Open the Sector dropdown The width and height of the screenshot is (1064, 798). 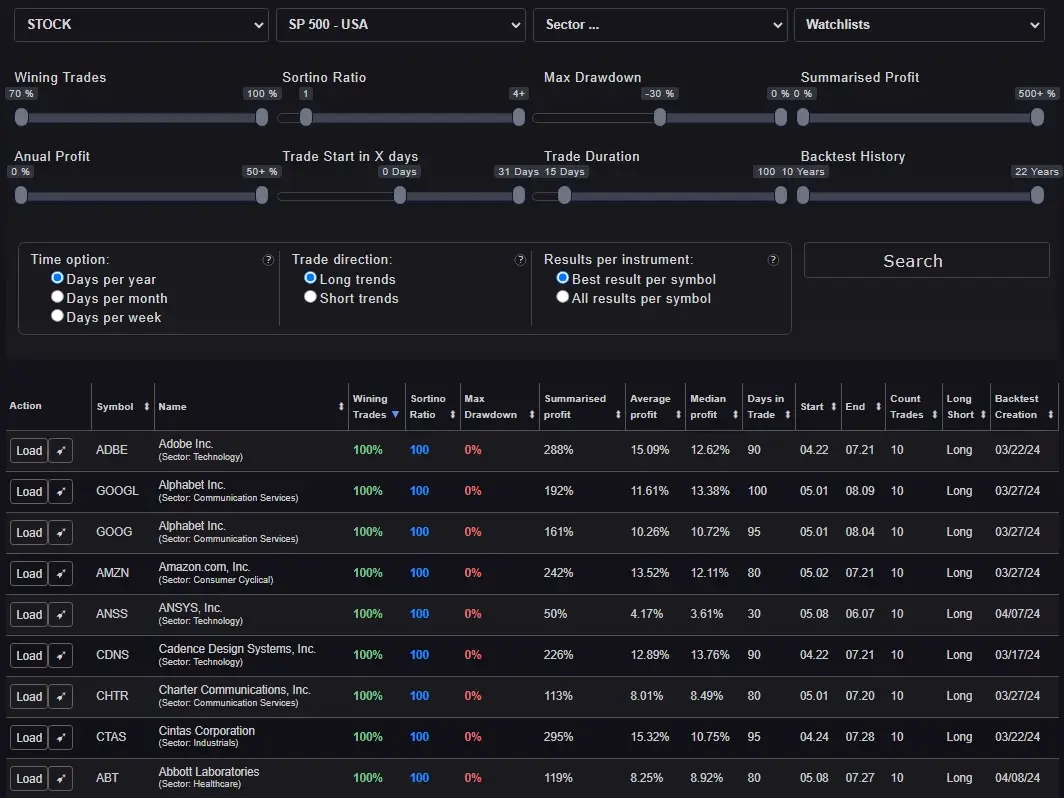tap(660, 25)
